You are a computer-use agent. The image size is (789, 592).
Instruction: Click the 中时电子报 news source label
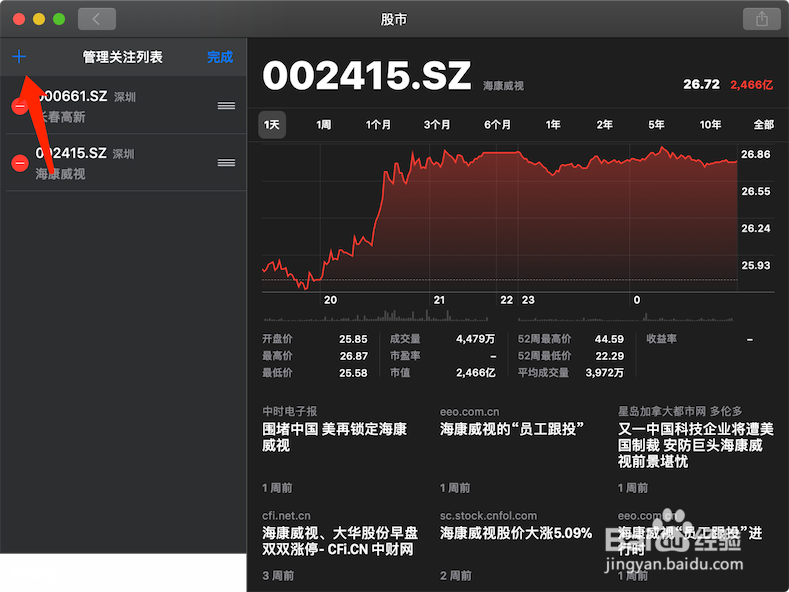[289, 411]
